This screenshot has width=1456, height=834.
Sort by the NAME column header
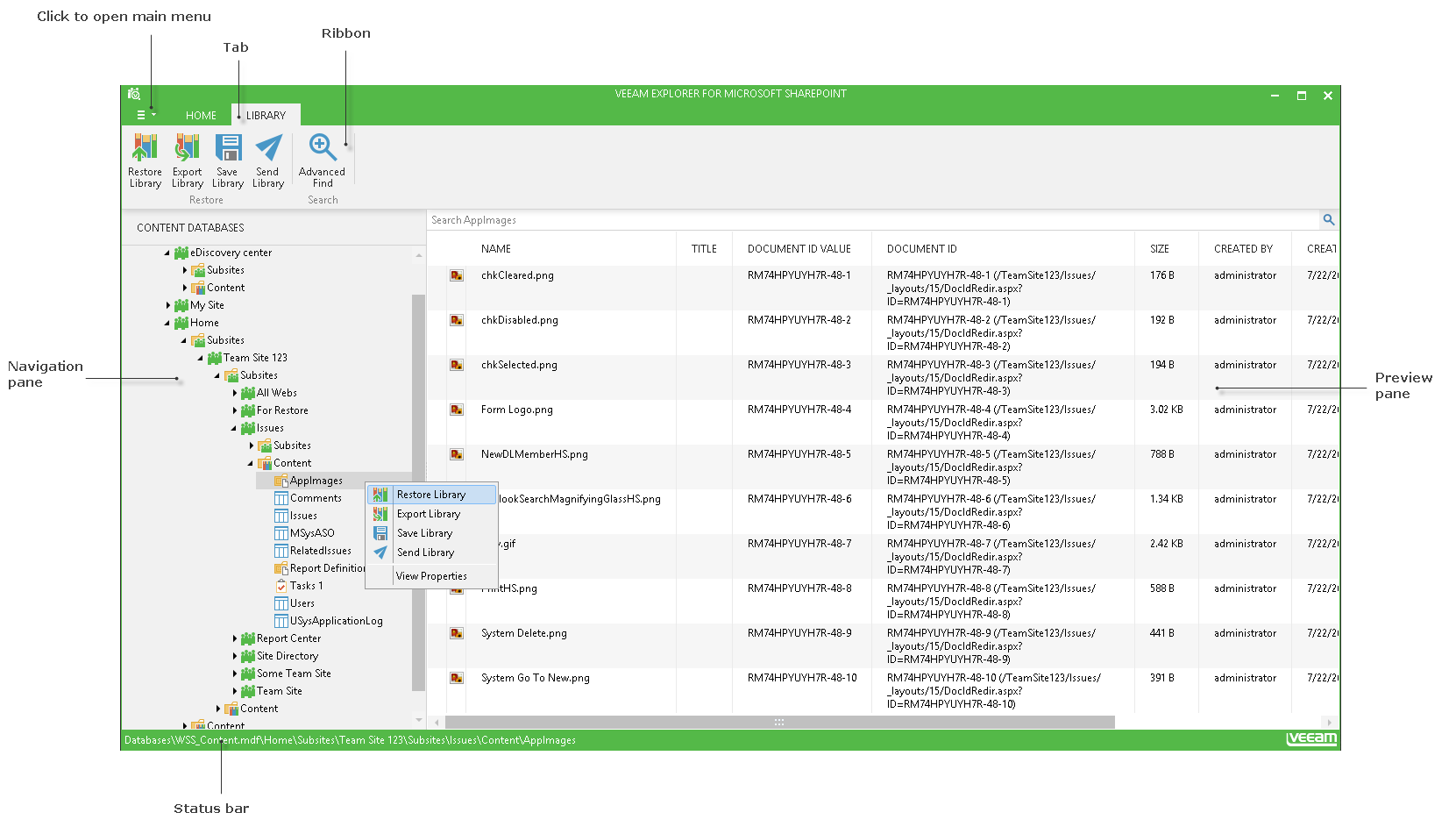pos(496,249)
